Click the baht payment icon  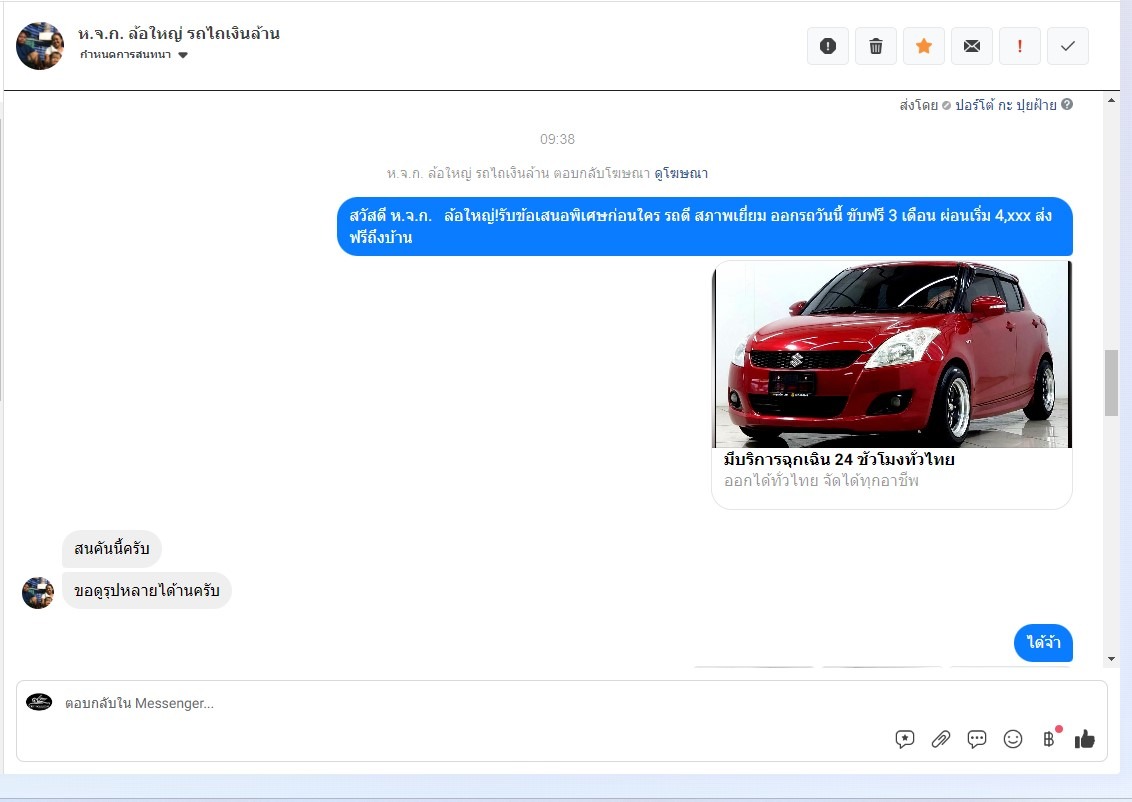pyautogui.click(x=1049, y=739)
